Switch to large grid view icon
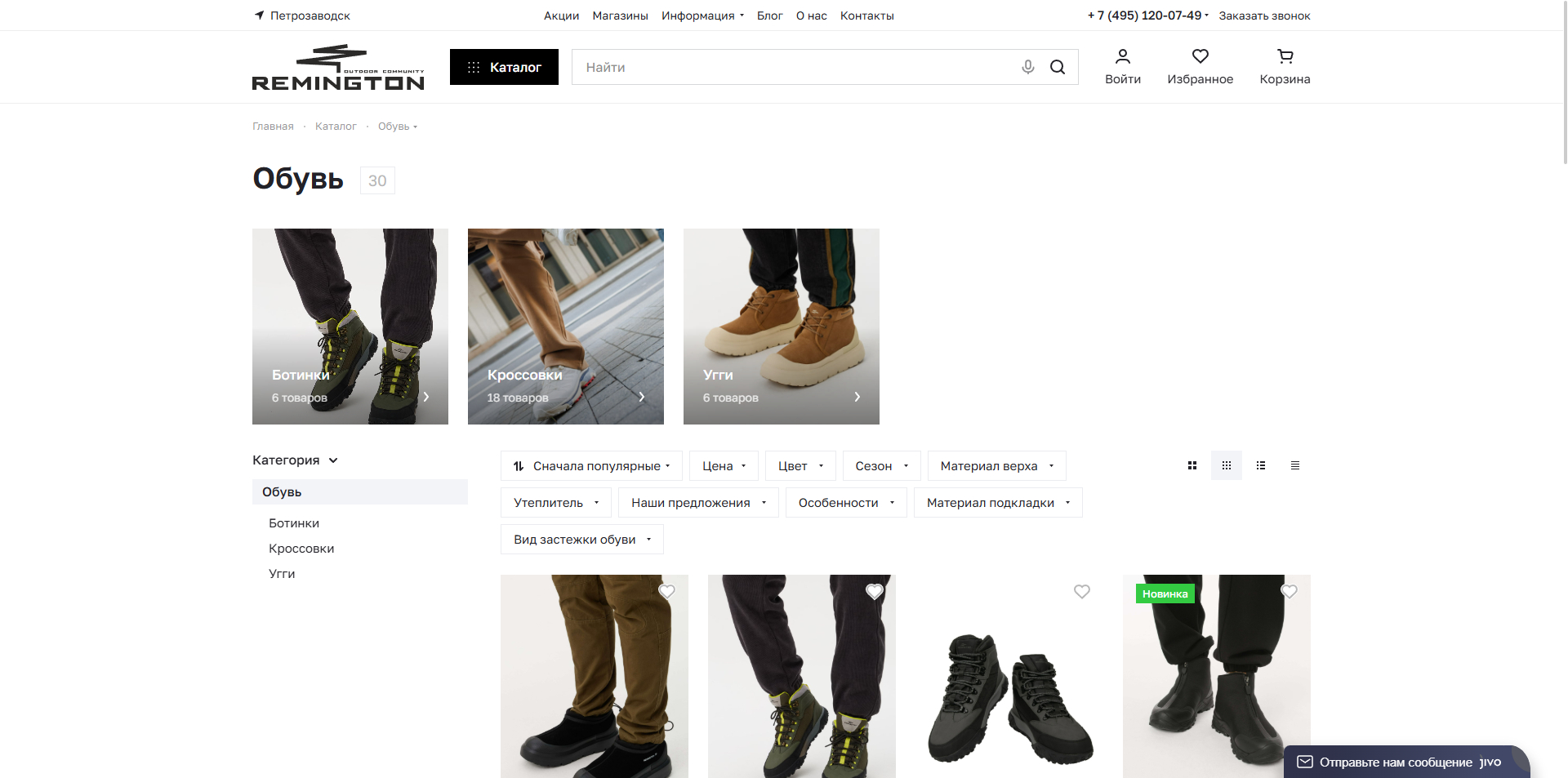Viewport: 1568px width, 778px height. click(1192, 465)
